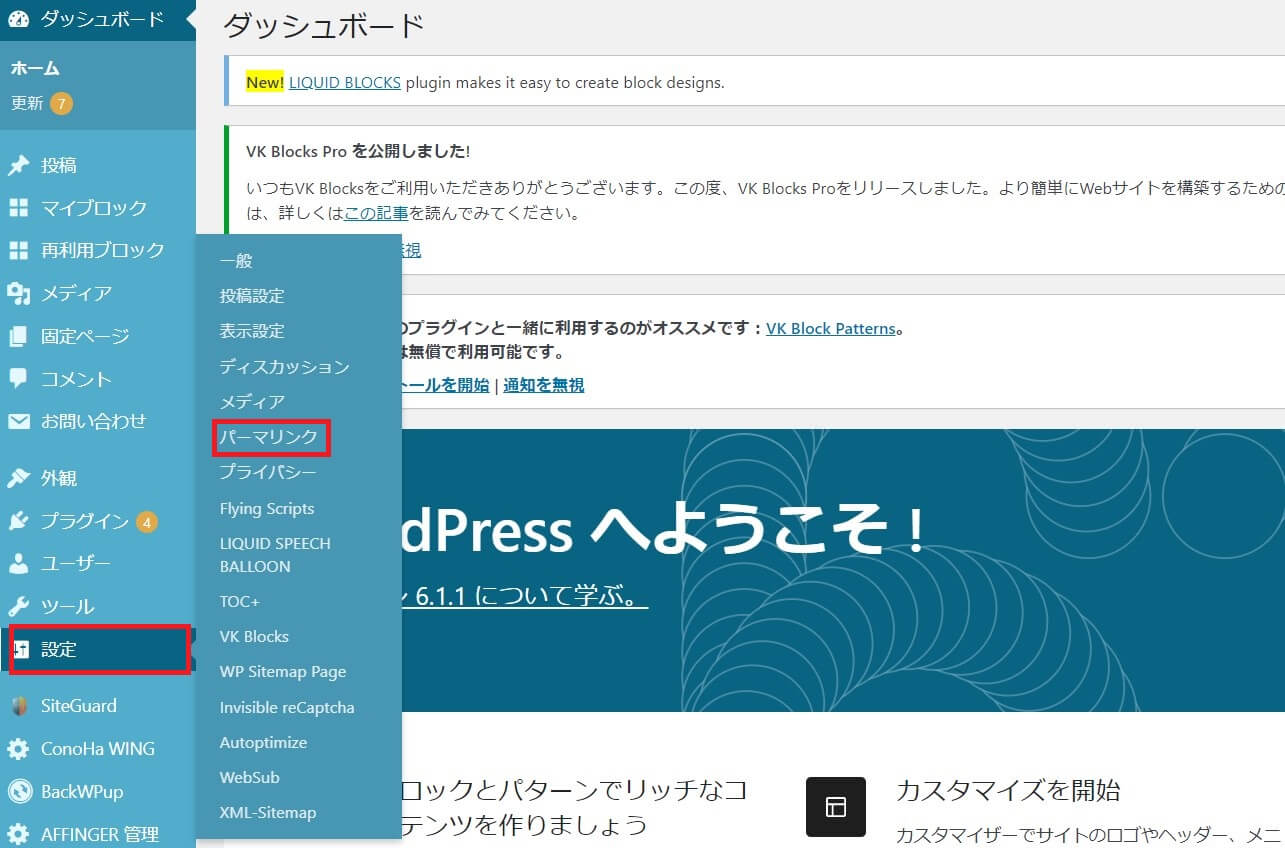This screenshot has width=1285, height=848.
Task: Click the wrench icon beside ツール
Action: coord(18,606)
